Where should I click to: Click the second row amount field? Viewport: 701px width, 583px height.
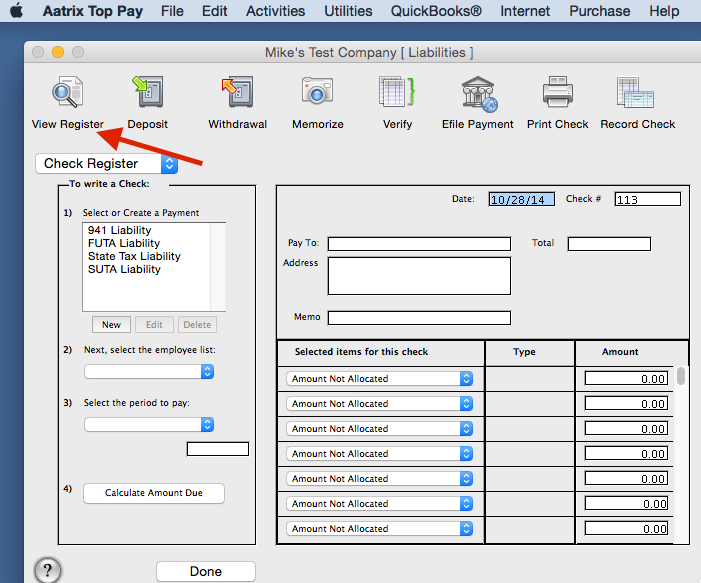(x=626, y=404)
